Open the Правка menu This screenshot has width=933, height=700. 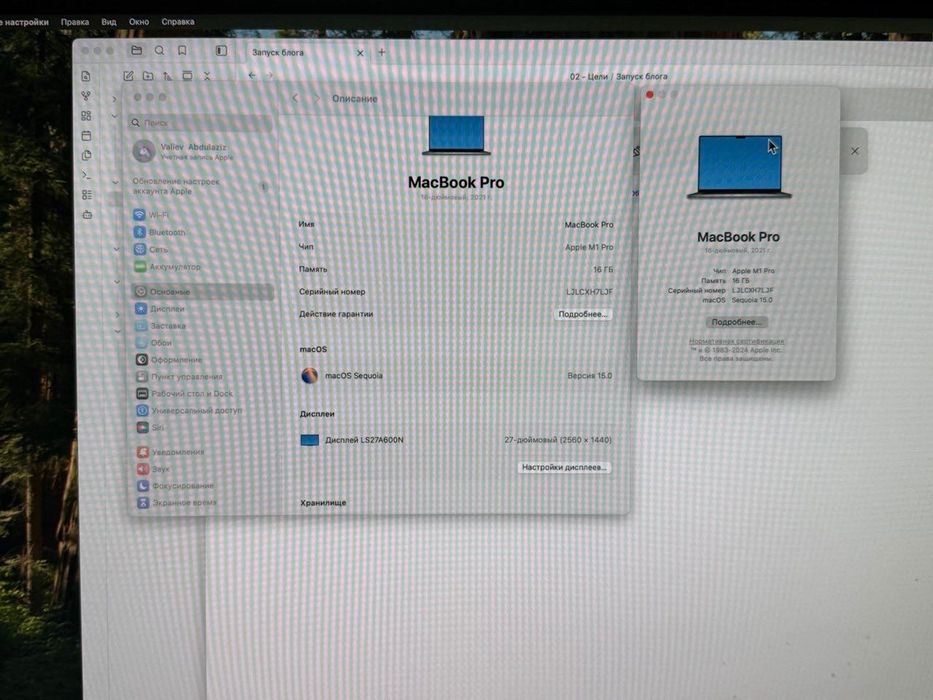point(75,22)
